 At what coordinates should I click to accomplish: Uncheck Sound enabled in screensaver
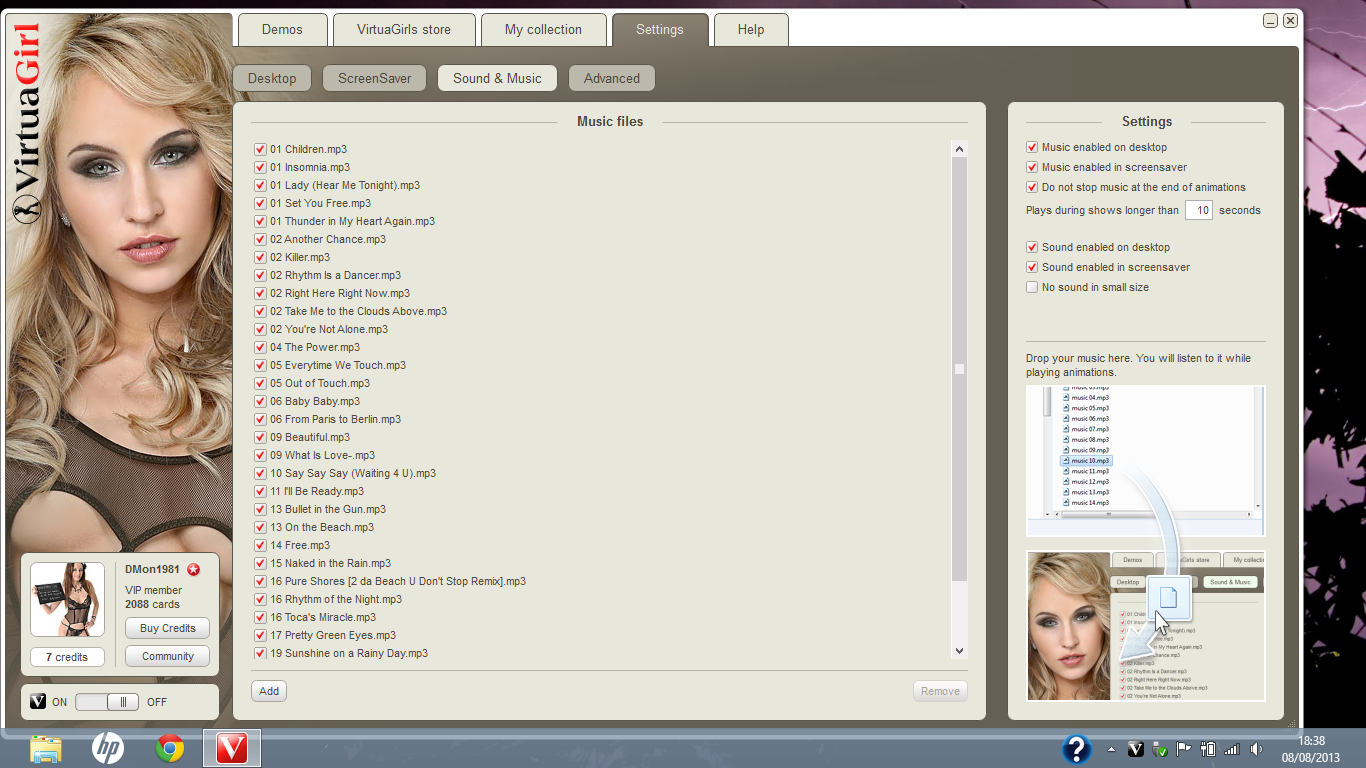pyautogui.click(x=1032, y=267)
